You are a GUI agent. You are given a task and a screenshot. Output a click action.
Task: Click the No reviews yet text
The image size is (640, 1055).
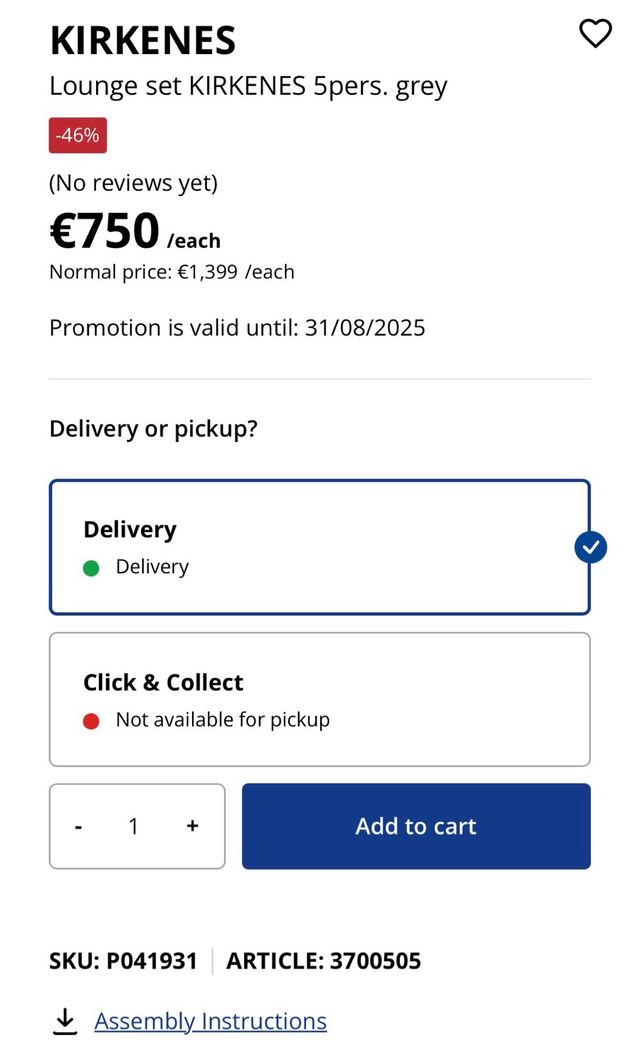click(x=133, y=183)
